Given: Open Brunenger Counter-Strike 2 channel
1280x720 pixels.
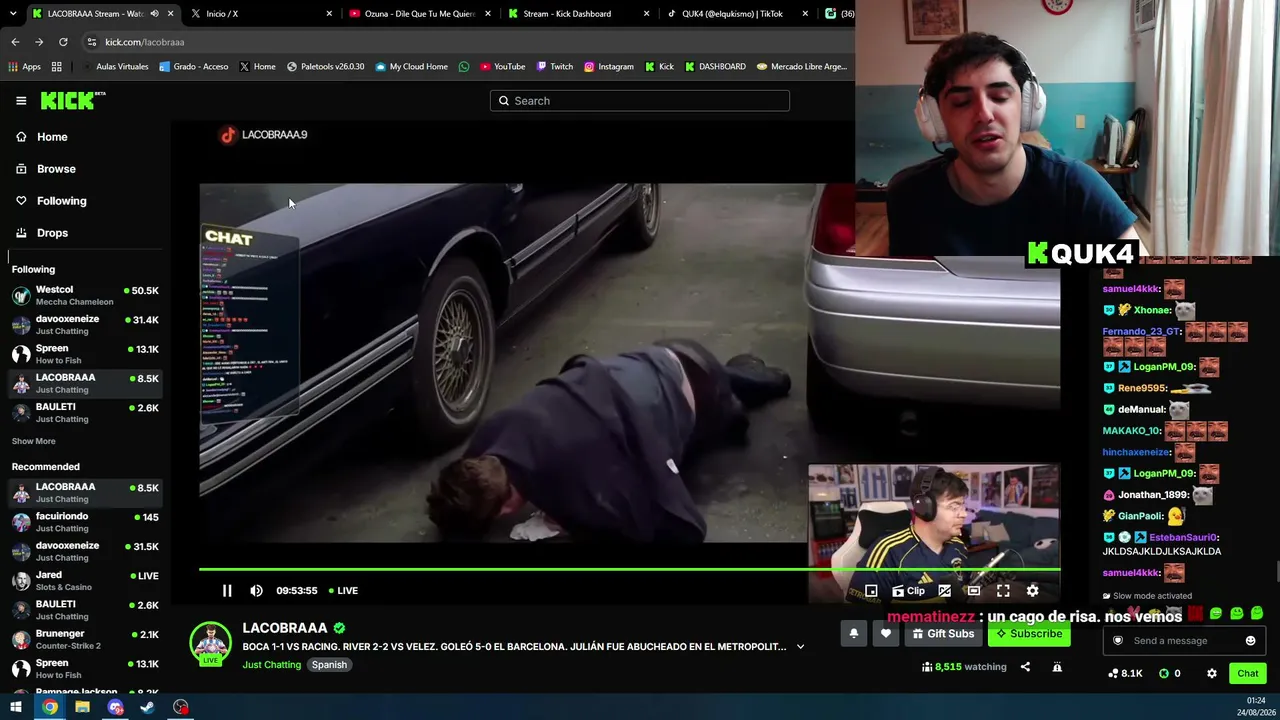Looking at the screenshot, I should click(x=85, y=640).
